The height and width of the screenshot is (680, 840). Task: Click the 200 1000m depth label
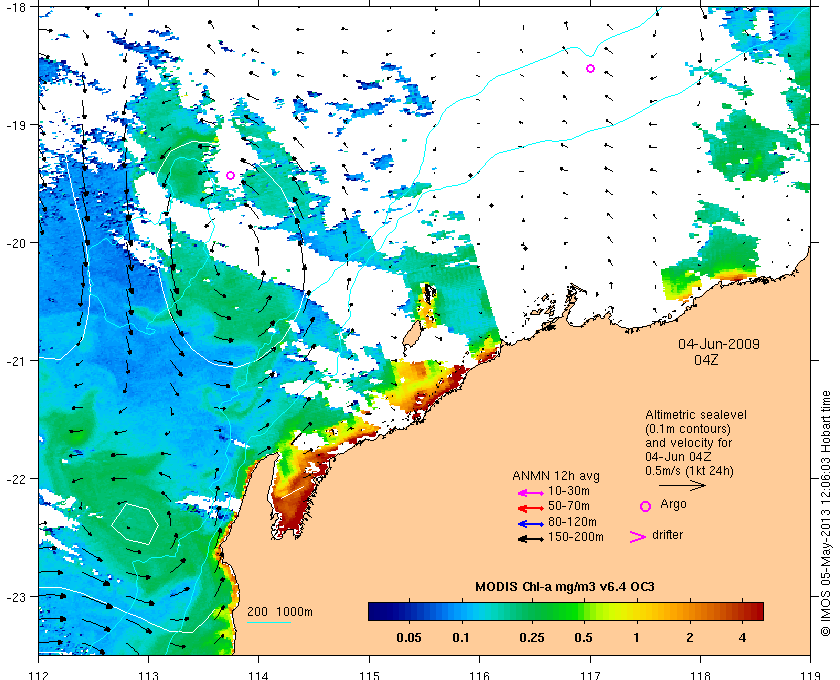[280, 612]
